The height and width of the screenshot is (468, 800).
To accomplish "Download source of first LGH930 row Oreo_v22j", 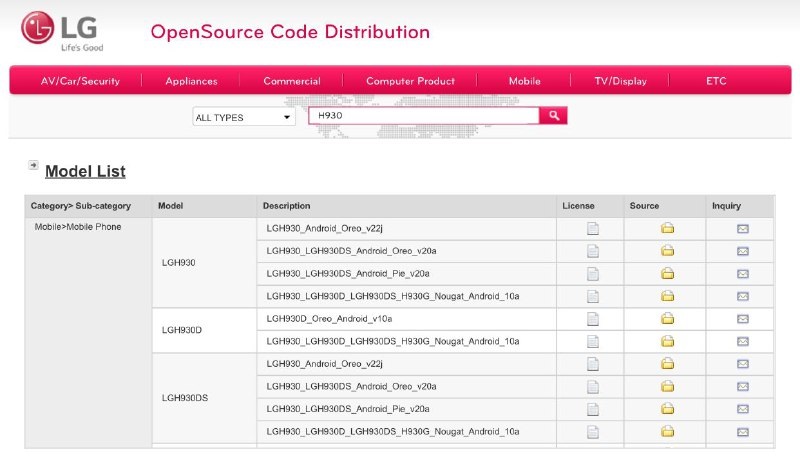I will tap(667, 228).
